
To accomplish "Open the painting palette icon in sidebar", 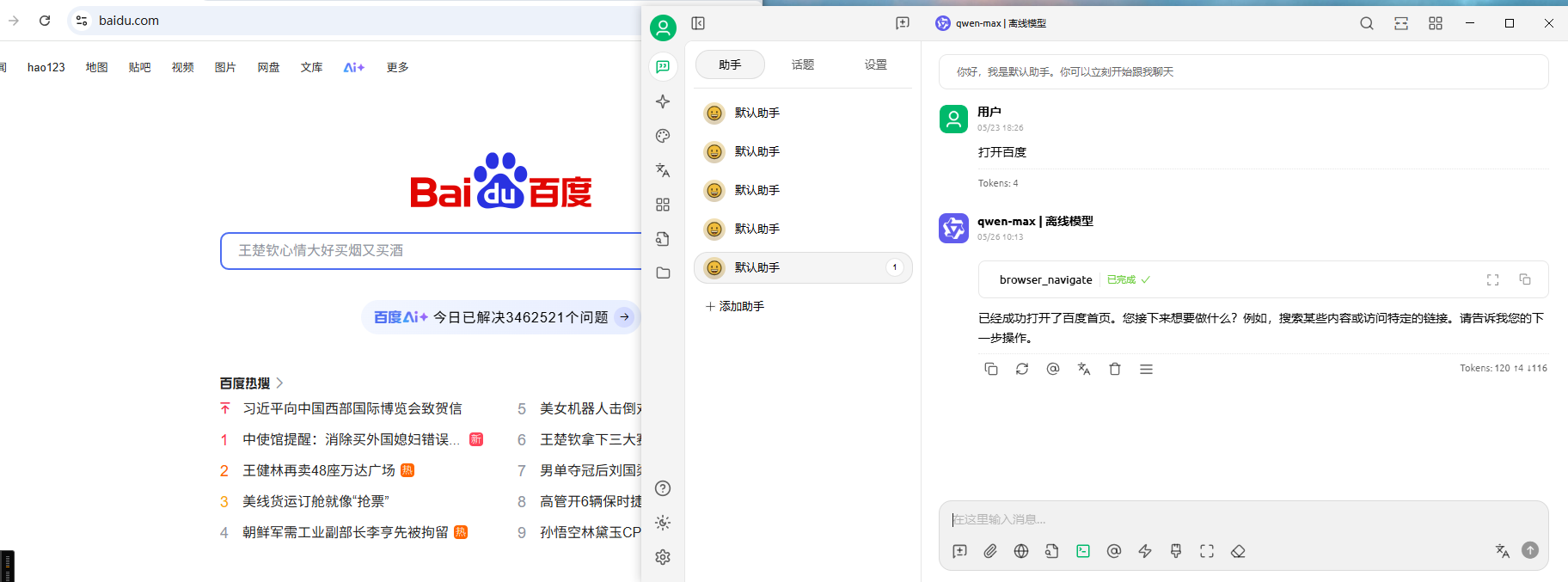I will 663,136.
